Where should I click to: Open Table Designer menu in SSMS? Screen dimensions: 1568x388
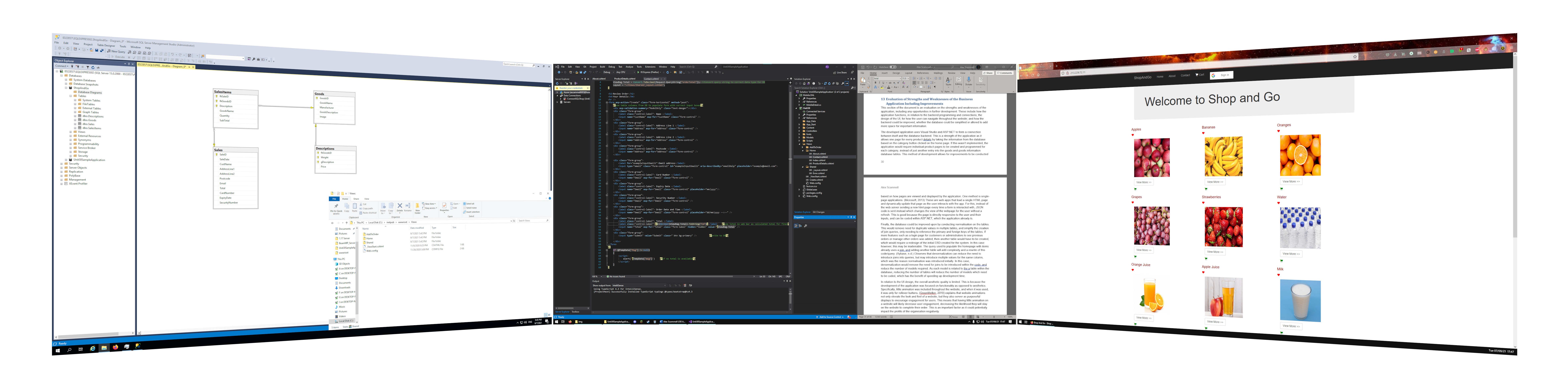click(106, 46)
